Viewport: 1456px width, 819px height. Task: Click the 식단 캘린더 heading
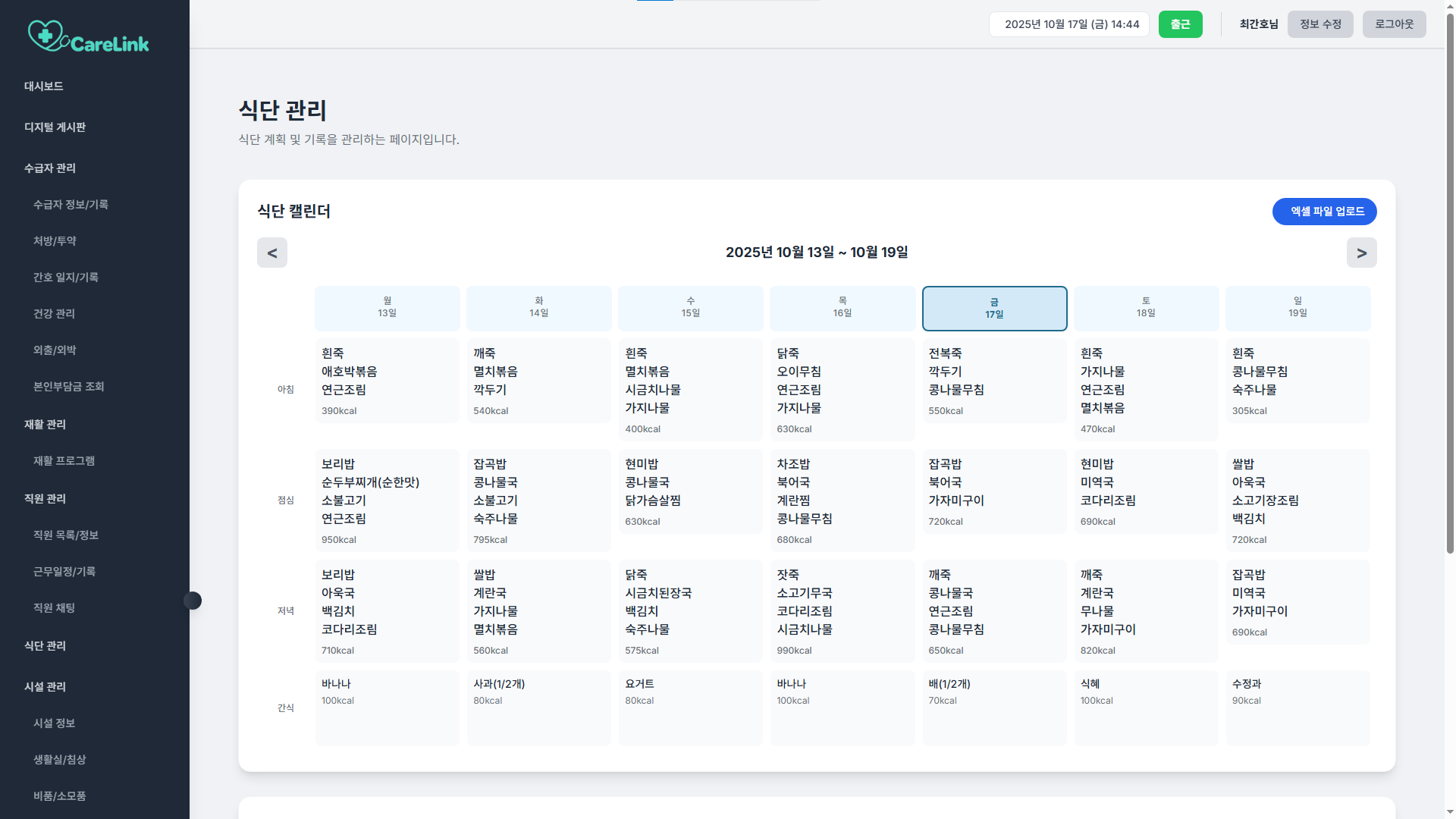293,212
